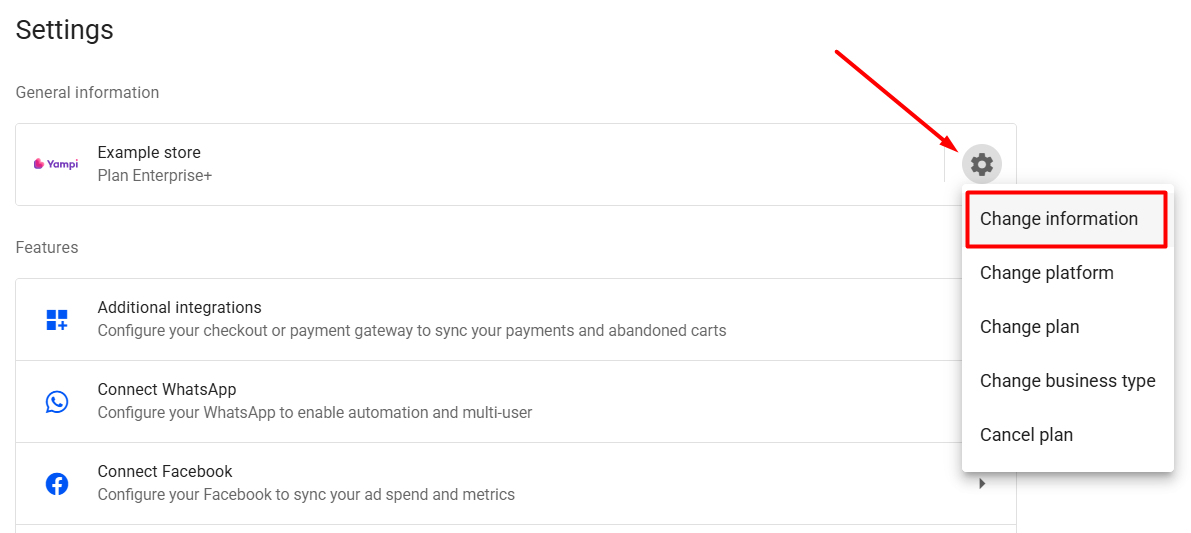Choose Change platform in the dropdown menu
1191x533 pixels.
[x=1046, y=273]
